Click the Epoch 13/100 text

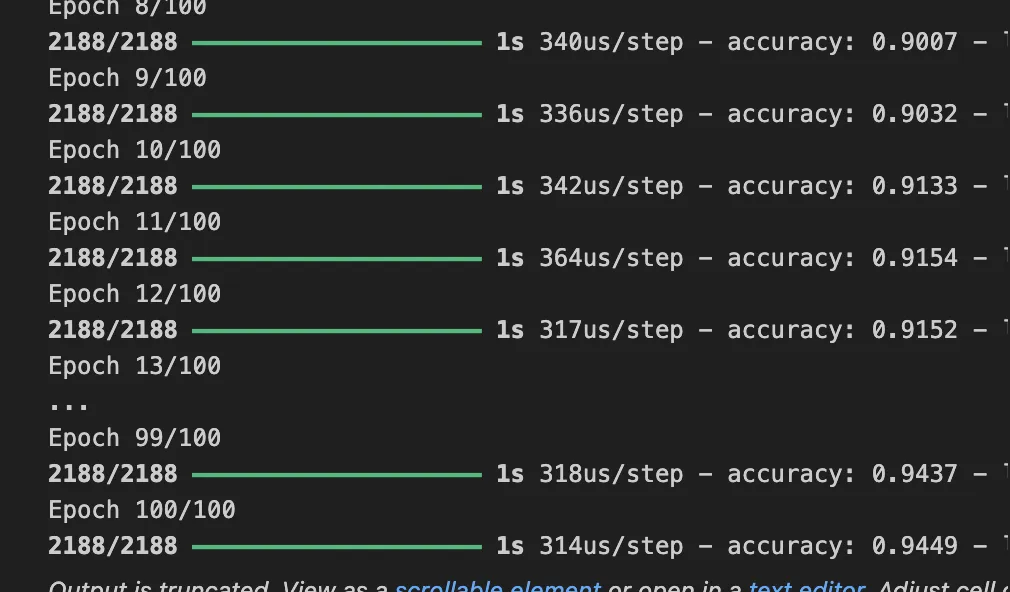[134, 366]
